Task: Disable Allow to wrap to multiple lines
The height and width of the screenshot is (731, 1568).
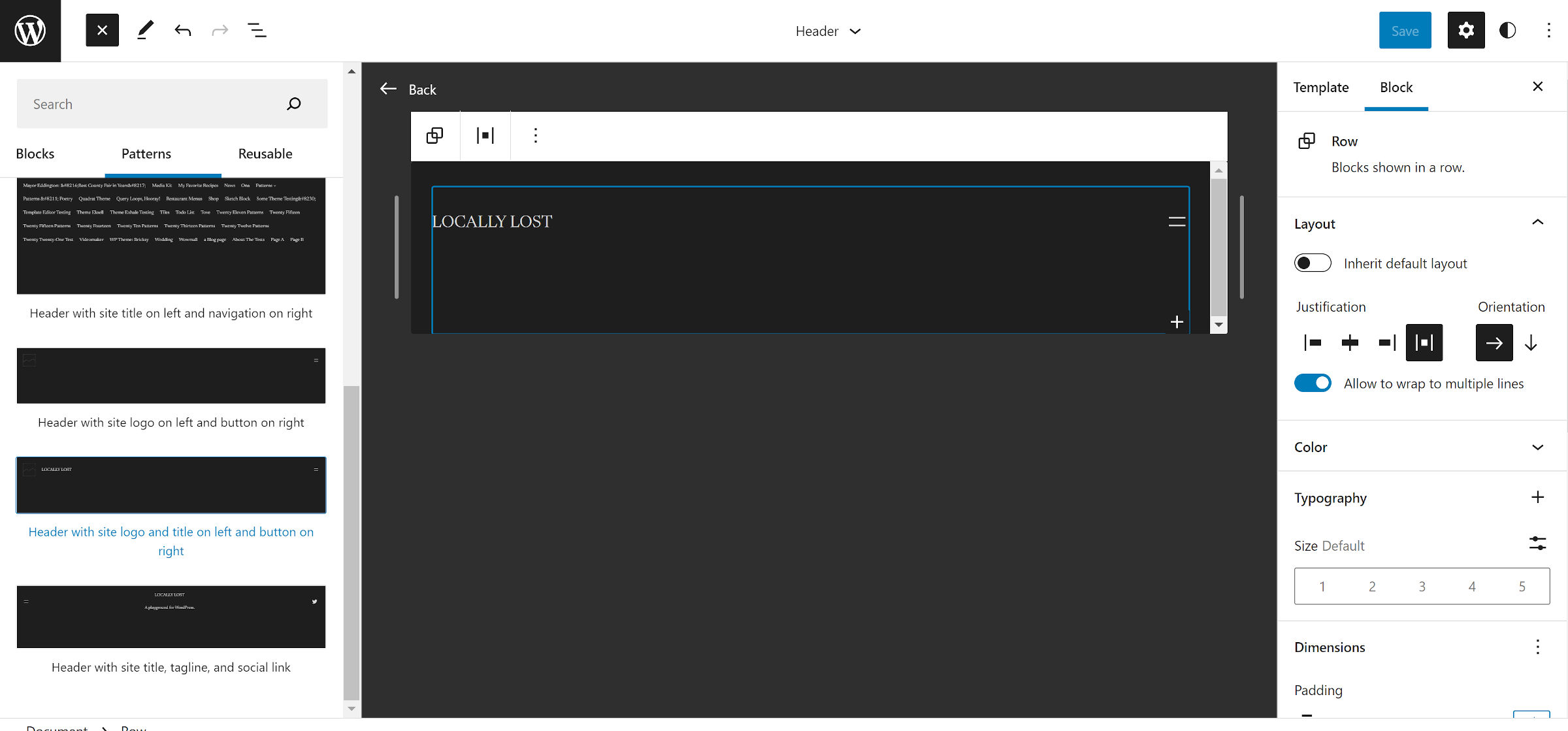Action: [1313, 383]
